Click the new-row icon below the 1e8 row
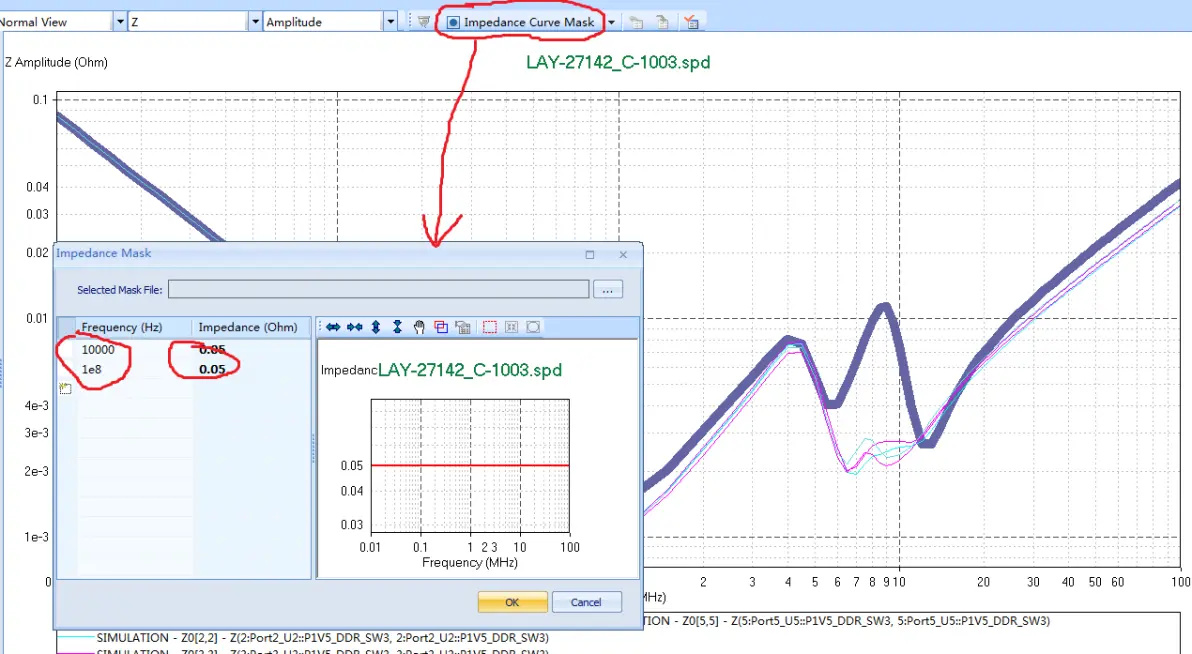1192x654 pixels. [x=66, y=389]
